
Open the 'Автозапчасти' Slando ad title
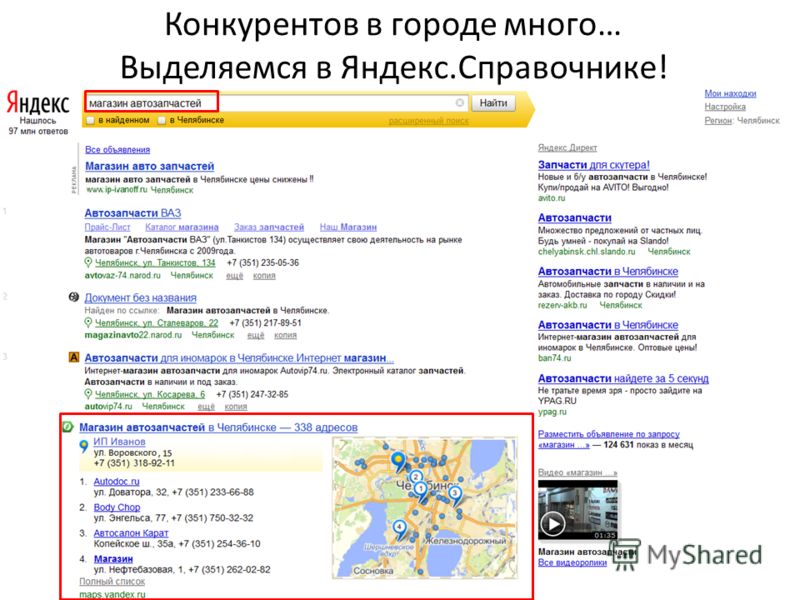pos(575,218)
